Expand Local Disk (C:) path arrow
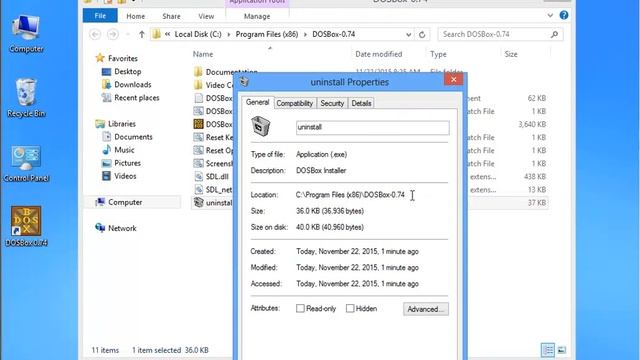Image resolution: width=640 pixels, height=360 pixels. tap(228, 34)
